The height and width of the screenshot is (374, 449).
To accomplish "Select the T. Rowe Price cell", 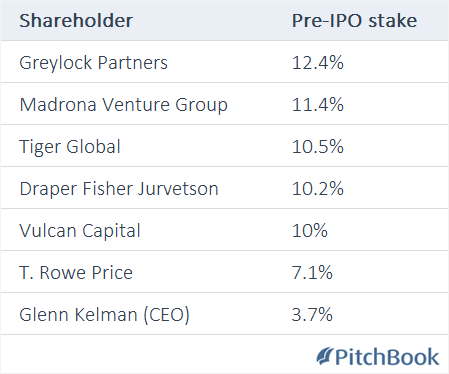I will 76,273.
